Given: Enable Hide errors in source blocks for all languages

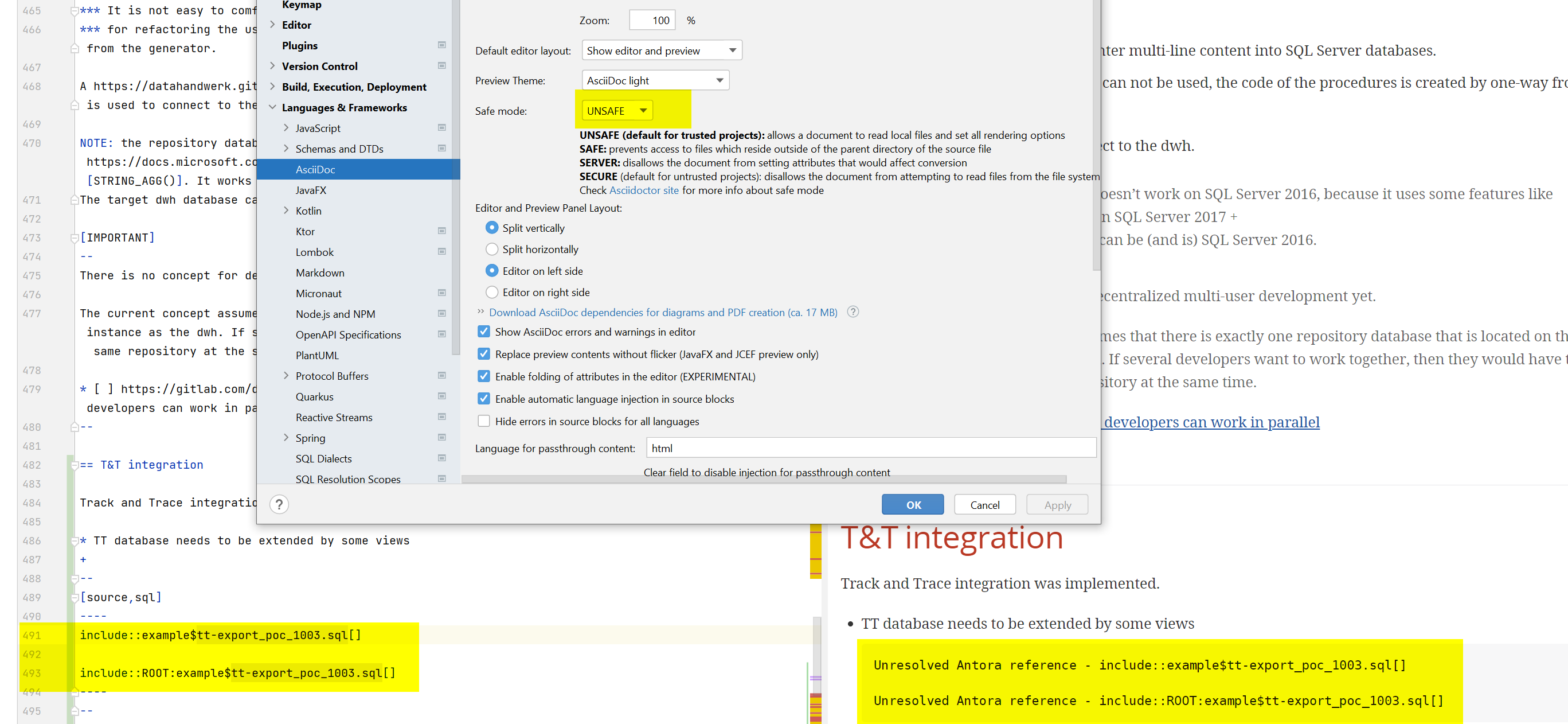Looking at the screenshot, I should (484, 421).
